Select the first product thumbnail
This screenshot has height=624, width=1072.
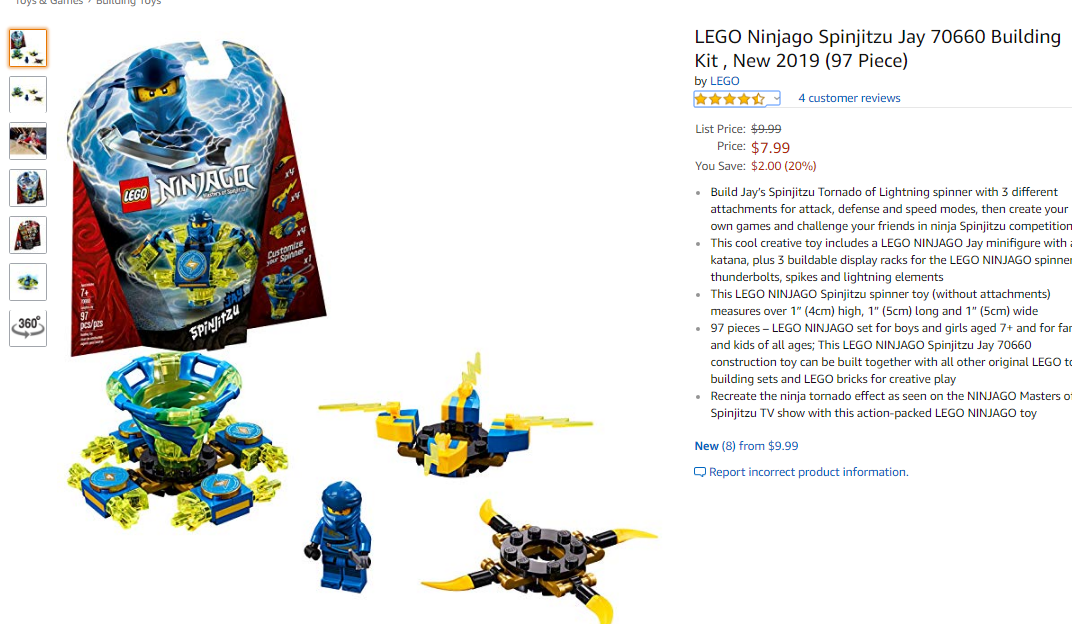[28, 48]
